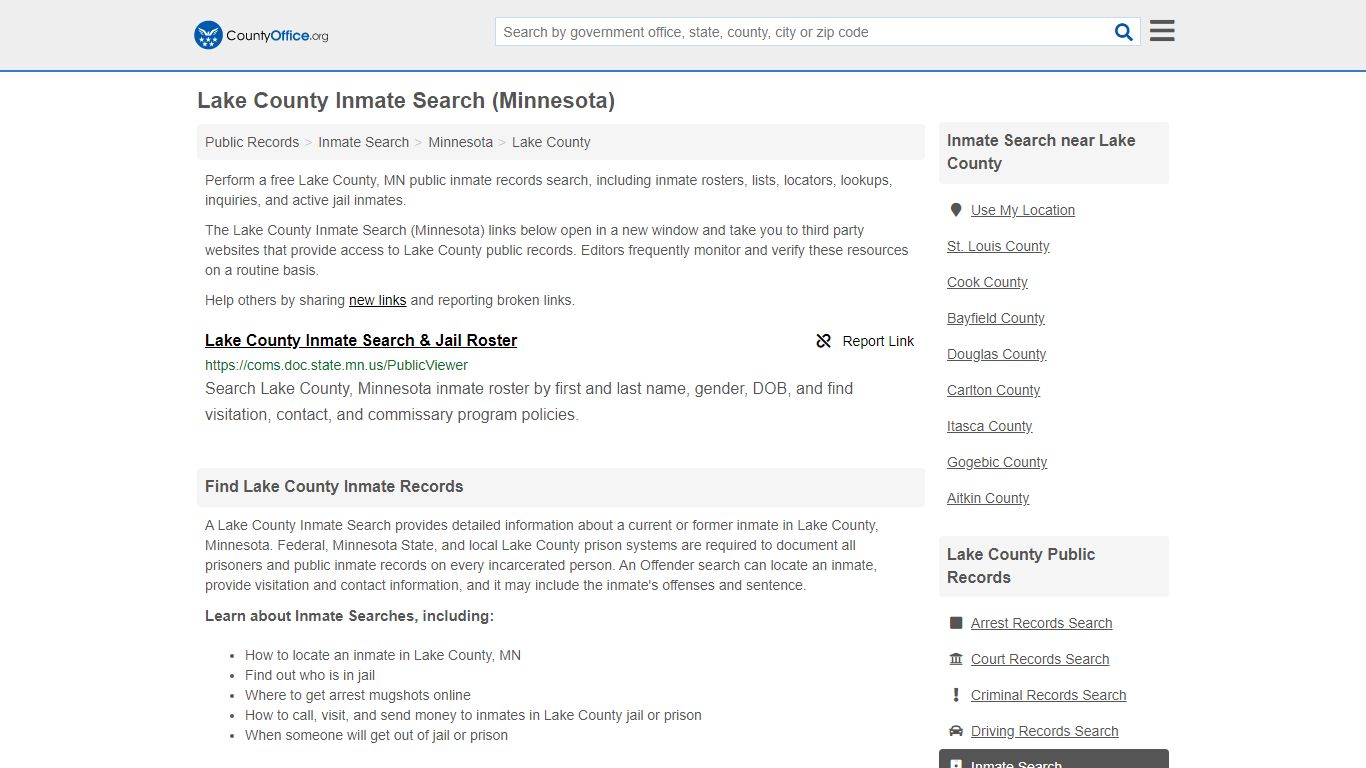This screenshot has height=768, width=1366.
Task: Open Arrest Records Search link
Action: (1041, 623)
